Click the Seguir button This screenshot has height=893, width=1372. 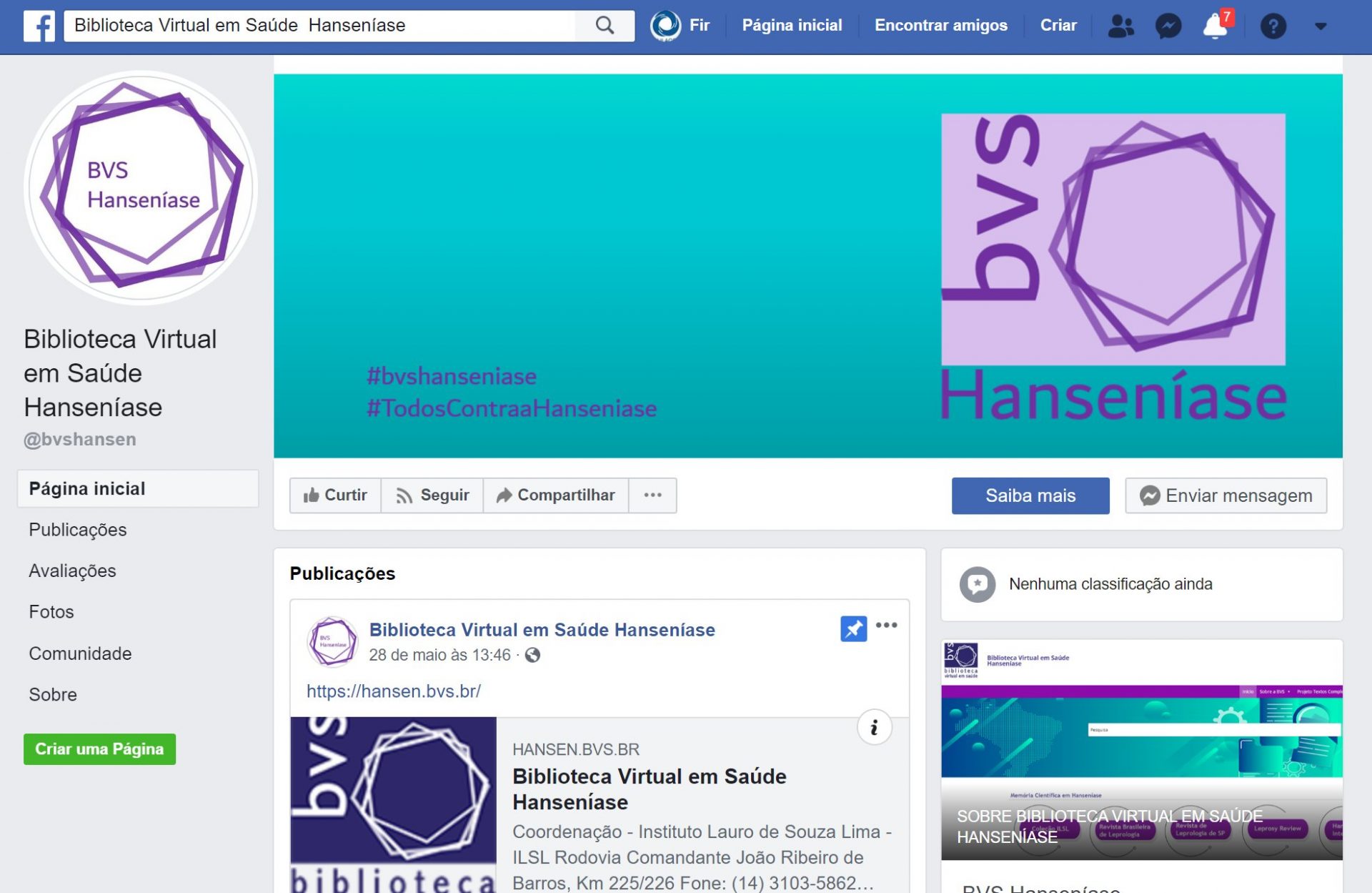point(432,495)
